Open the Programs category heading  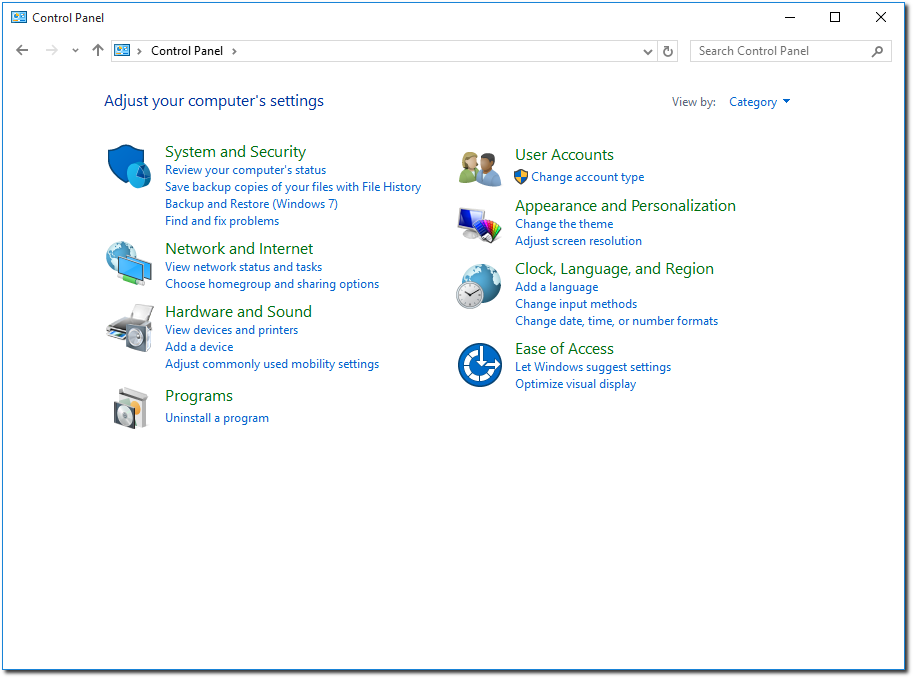coord(199,396)
